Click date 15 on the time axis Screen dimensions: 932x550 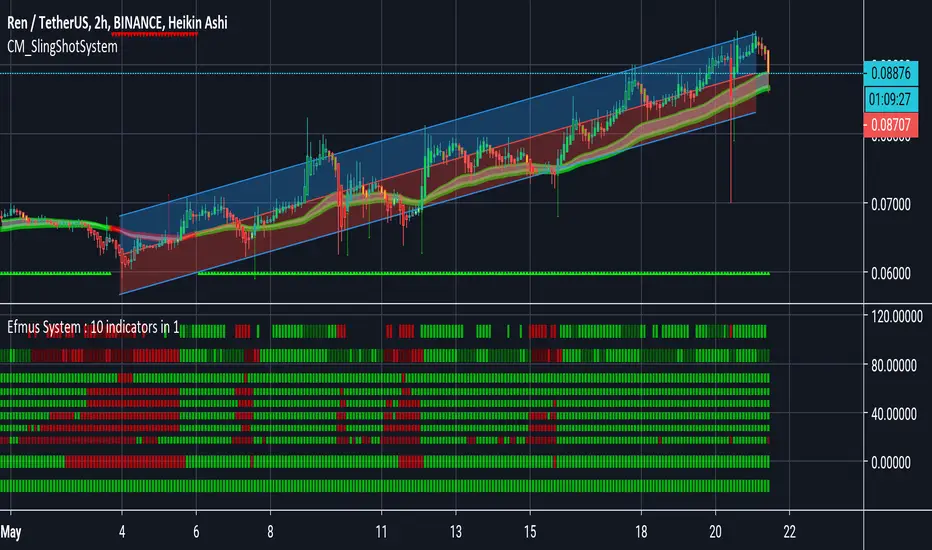tap(530, 532)
